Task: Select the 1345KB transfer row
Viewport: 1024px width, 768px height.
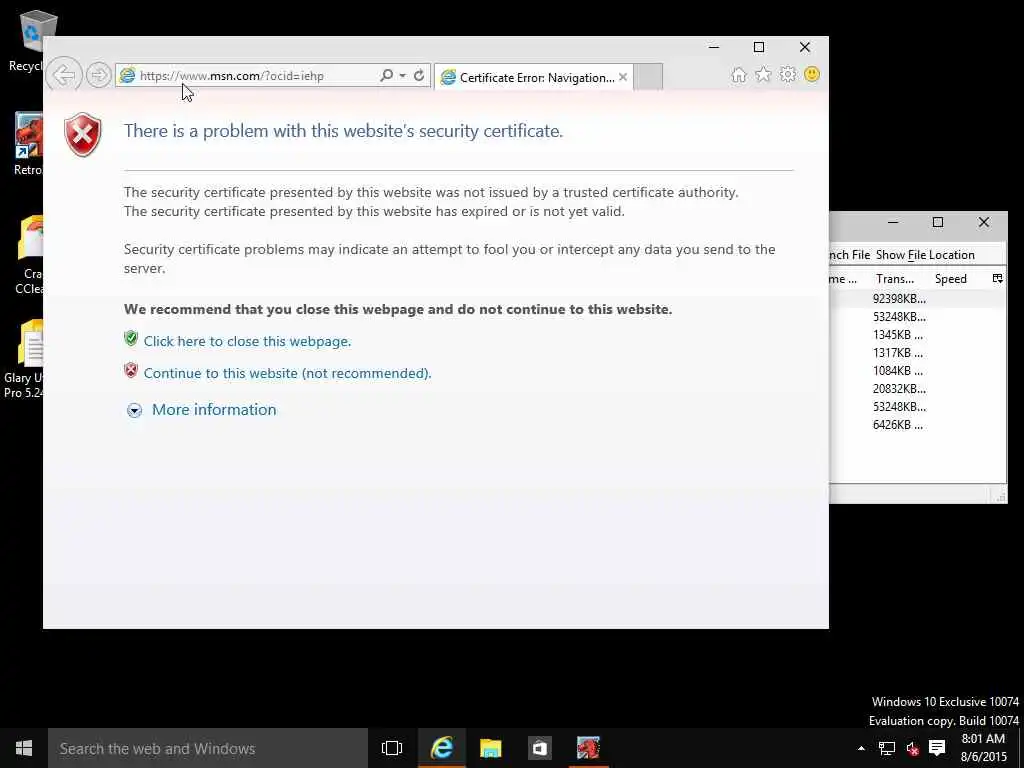Action: pyautogui.click(x=918, y=335)
